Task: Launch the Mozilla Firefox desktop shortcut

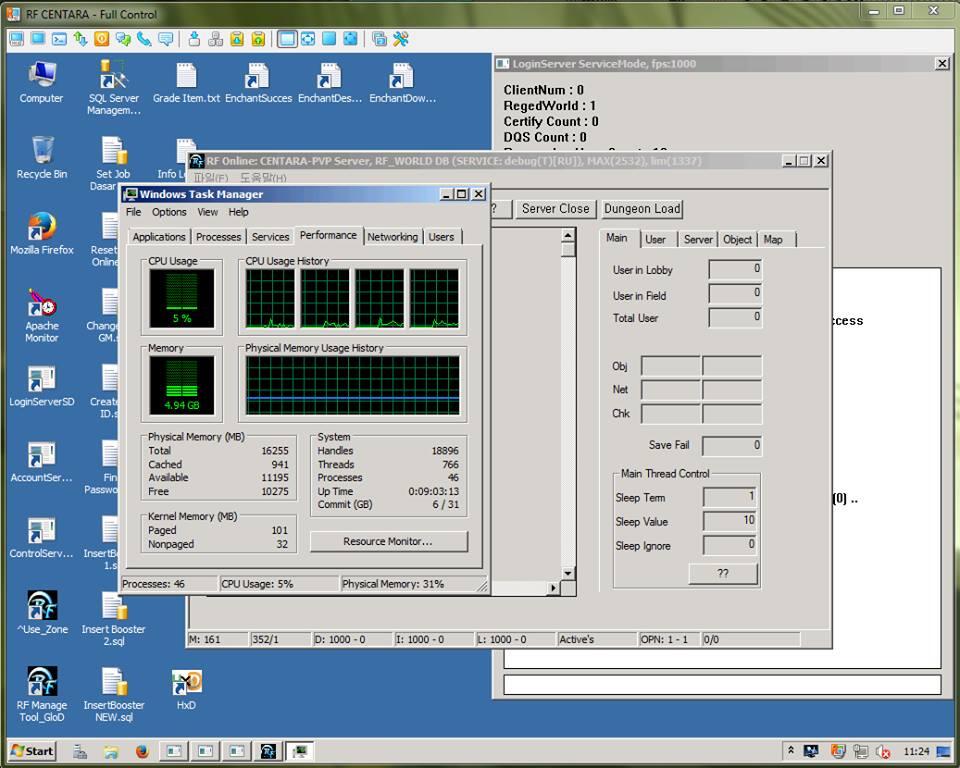Action: click(42, 234)
